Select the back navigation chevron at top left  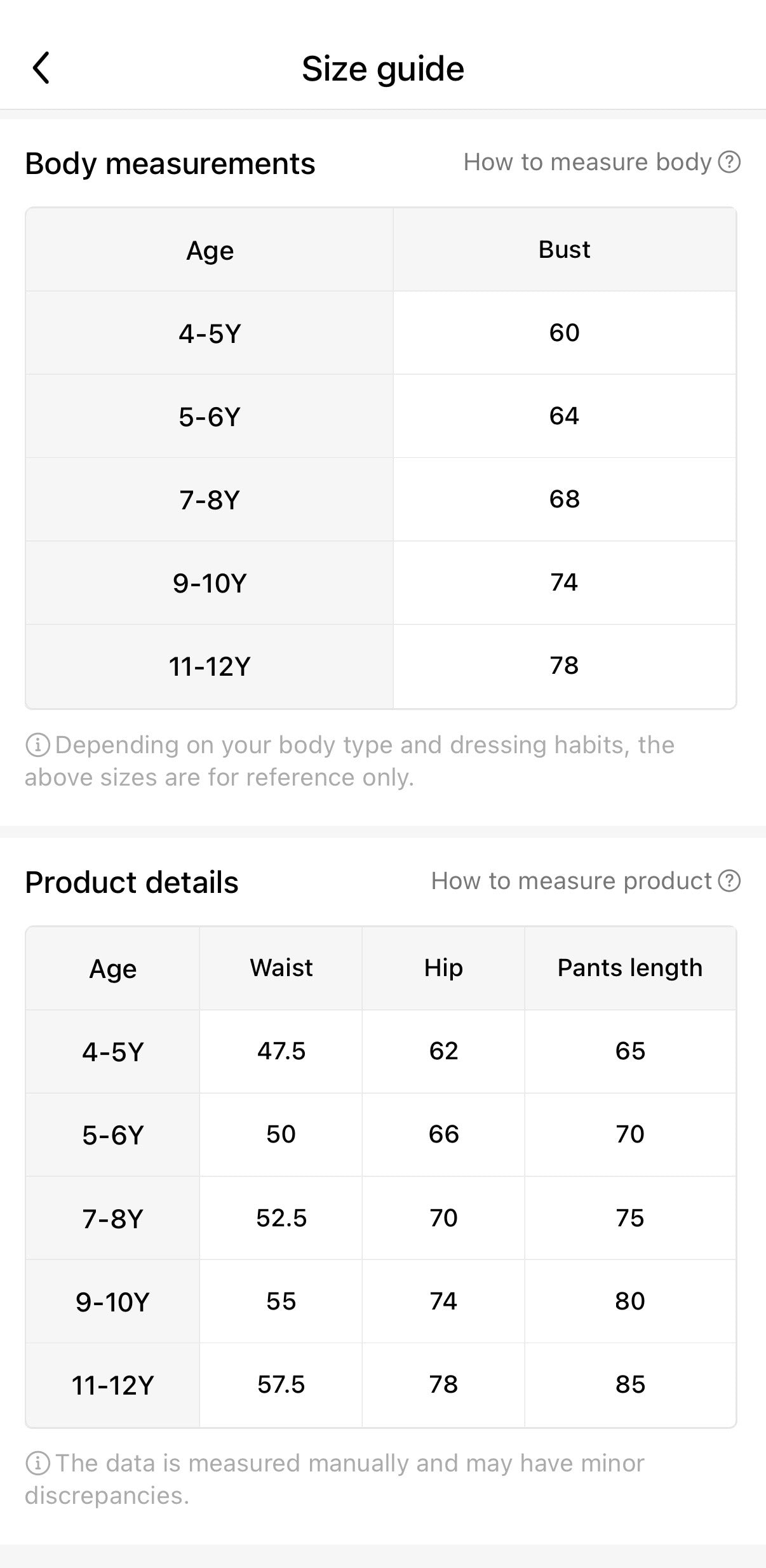coord(42,67)
